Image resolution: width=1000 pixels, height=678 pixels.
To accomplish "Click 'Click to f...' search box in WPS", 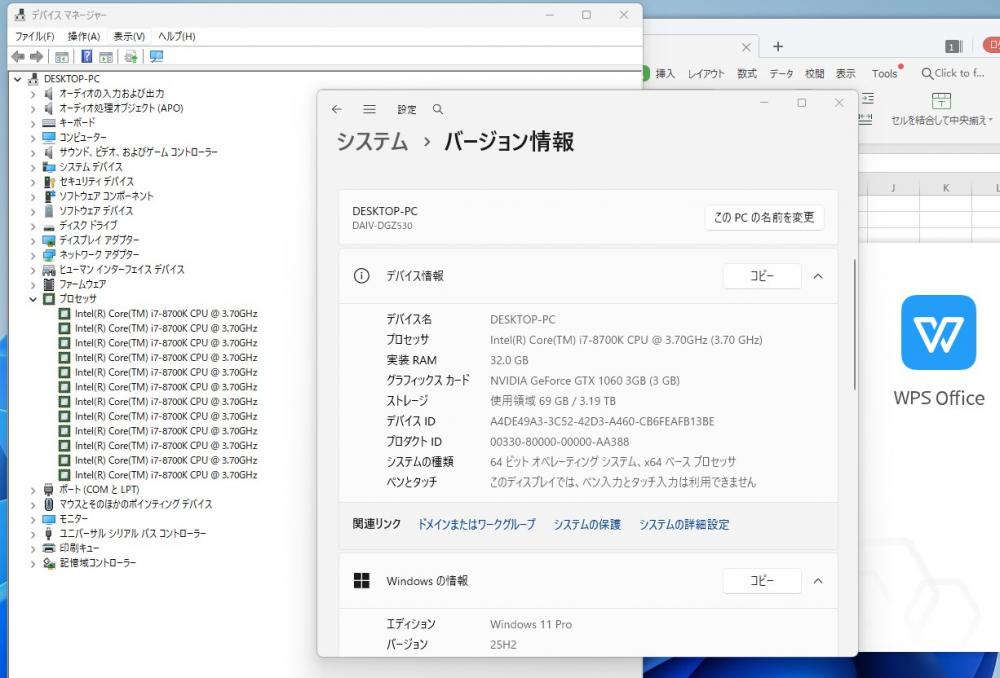I will tap(953, 73).
